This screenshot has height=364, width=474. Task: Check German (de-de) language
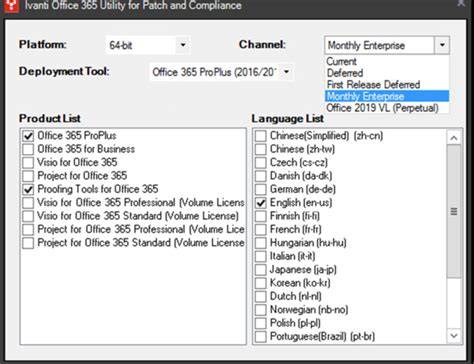[x=261, y=189]
